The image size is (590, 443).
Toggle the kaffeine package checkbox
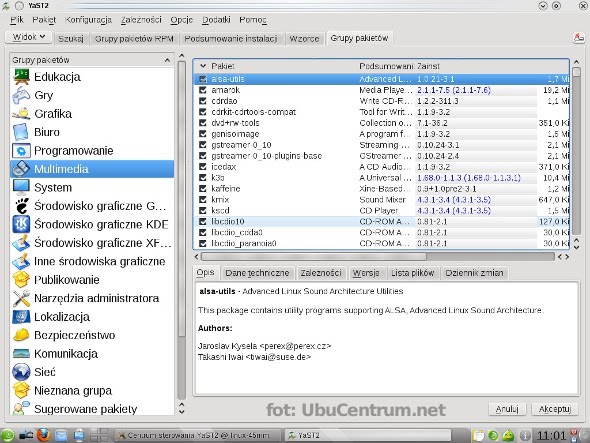[x=203, y=189]
